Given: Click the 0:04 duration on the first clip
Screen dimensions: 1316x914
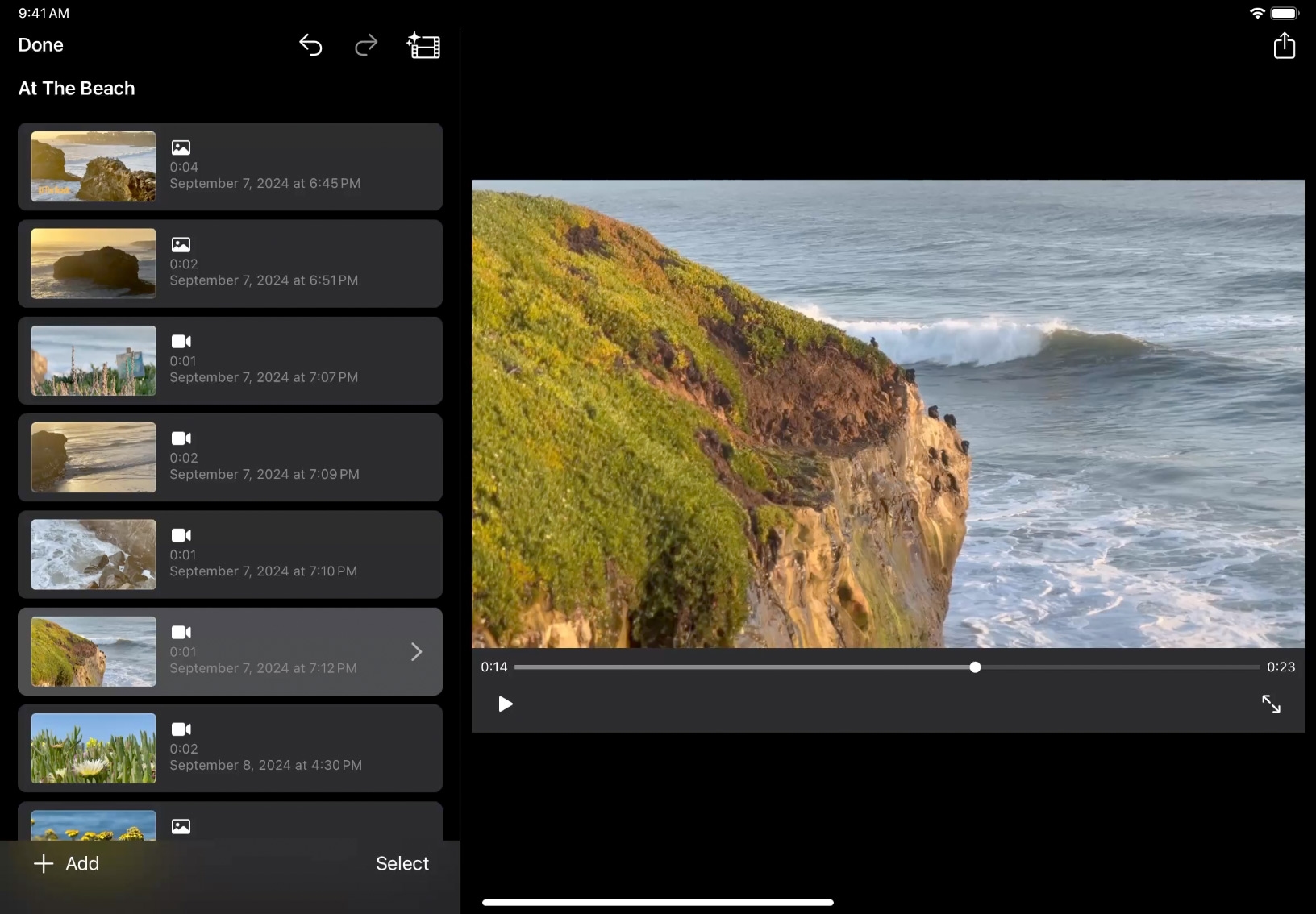Looking at the screenshot, I should click(x=184, y=167).
